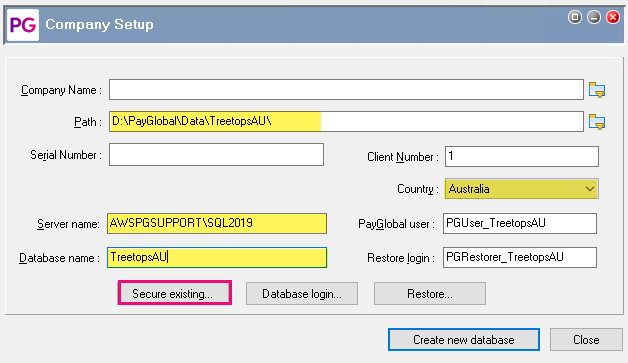Image resolution: width=628 pixels, height=363 pixels.
Task: Focus the Company Name input field
Action: click(x=346, y=89)
